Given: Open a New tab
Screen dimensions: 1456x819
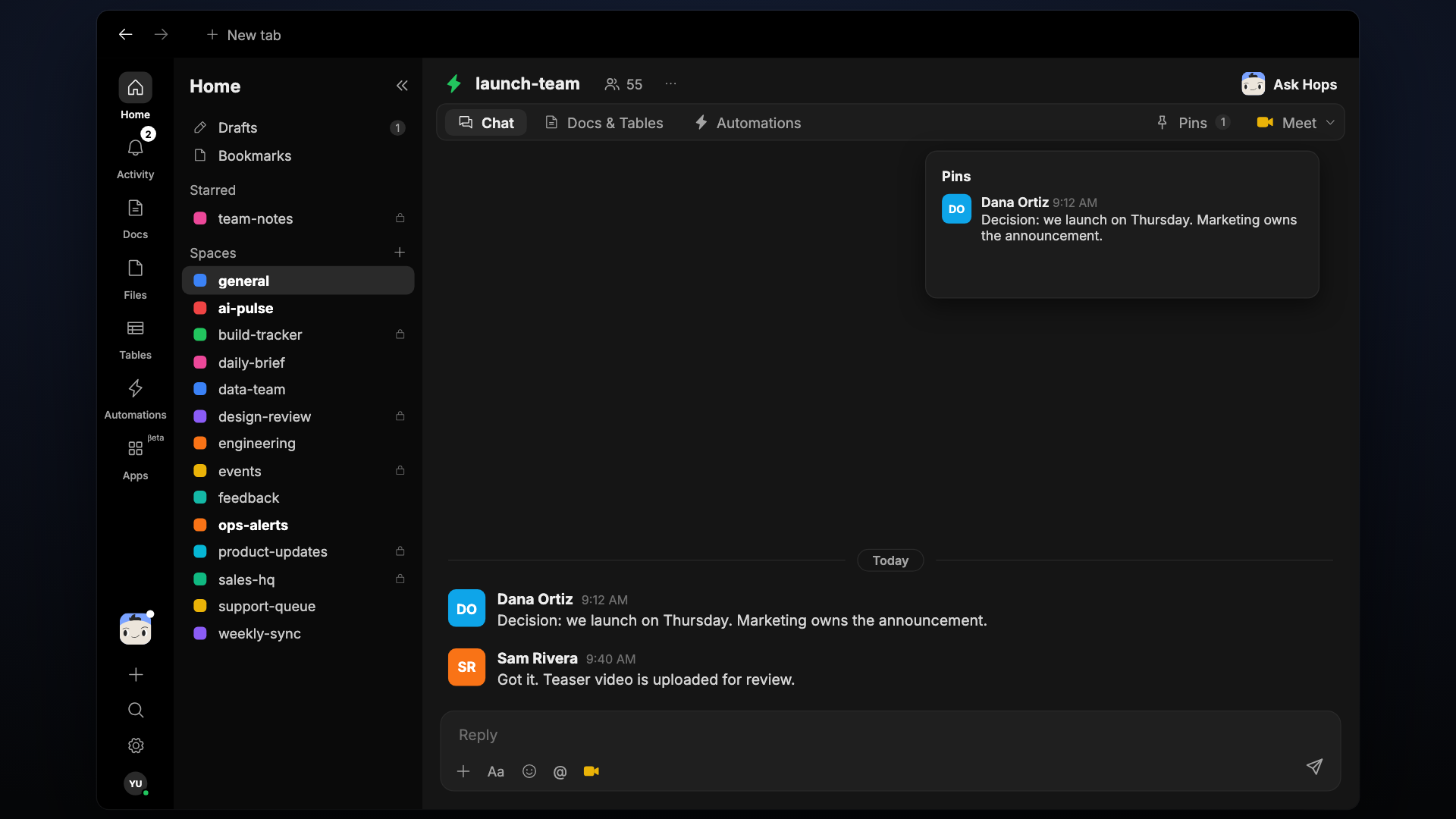Looking at the screenshot, I should tap(243, 35).
